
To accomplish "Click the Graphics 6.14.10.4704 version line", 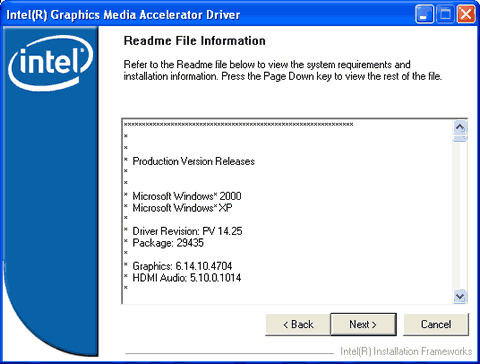I will tap(182, 266).
